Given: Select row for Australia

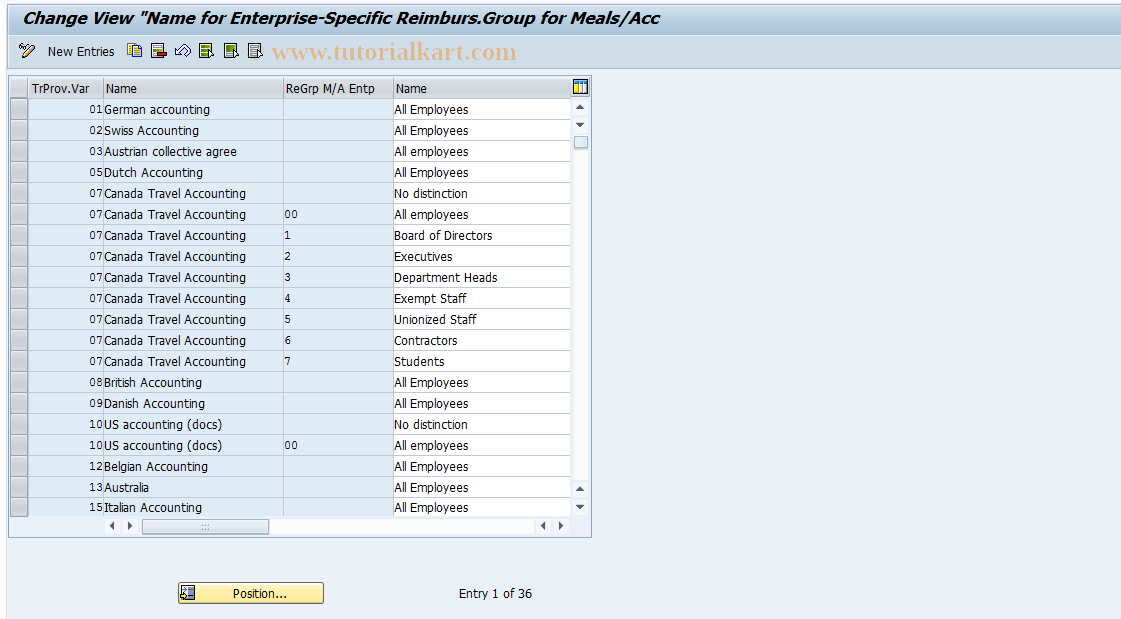Looking at the screenshot, I should pyautogui.click(x=19, y=487).
